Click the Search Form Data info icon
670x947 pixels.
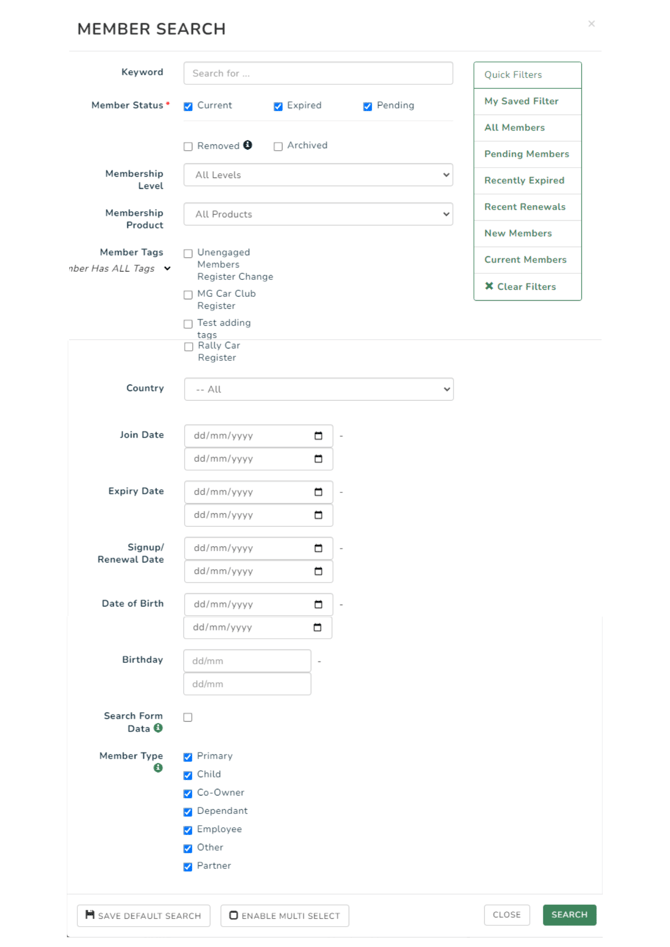(x=158, y=728)
